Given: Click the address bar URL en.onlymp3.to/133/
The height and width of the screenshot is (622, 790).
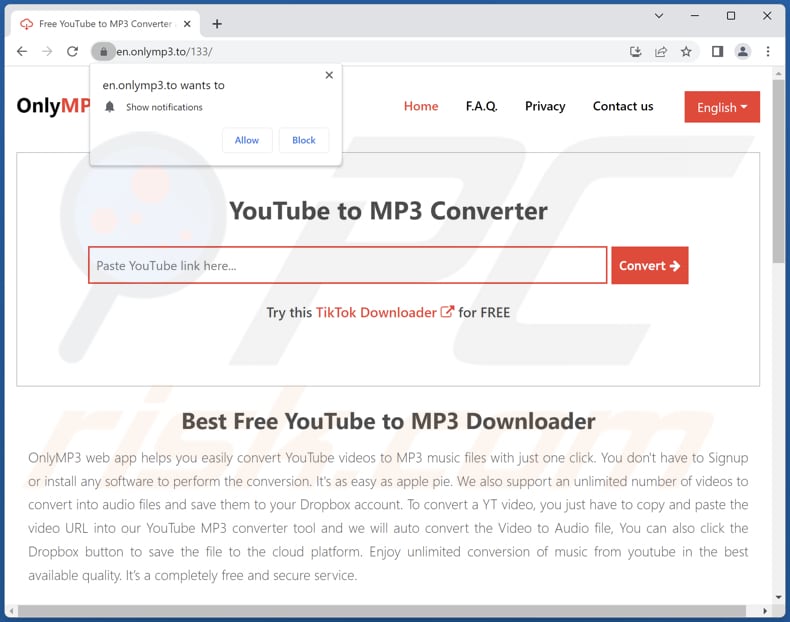Looking at the screenshot, I should point(164,51).
